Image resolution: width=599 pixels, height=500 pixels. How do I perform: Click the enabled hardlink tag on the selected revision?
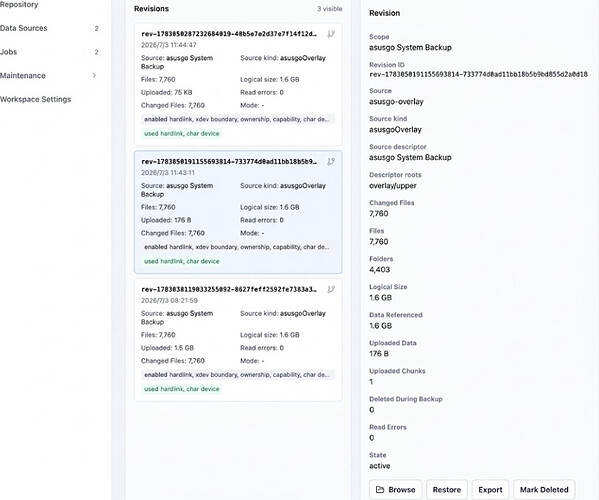pyautogui.click(x=238, y=247)
